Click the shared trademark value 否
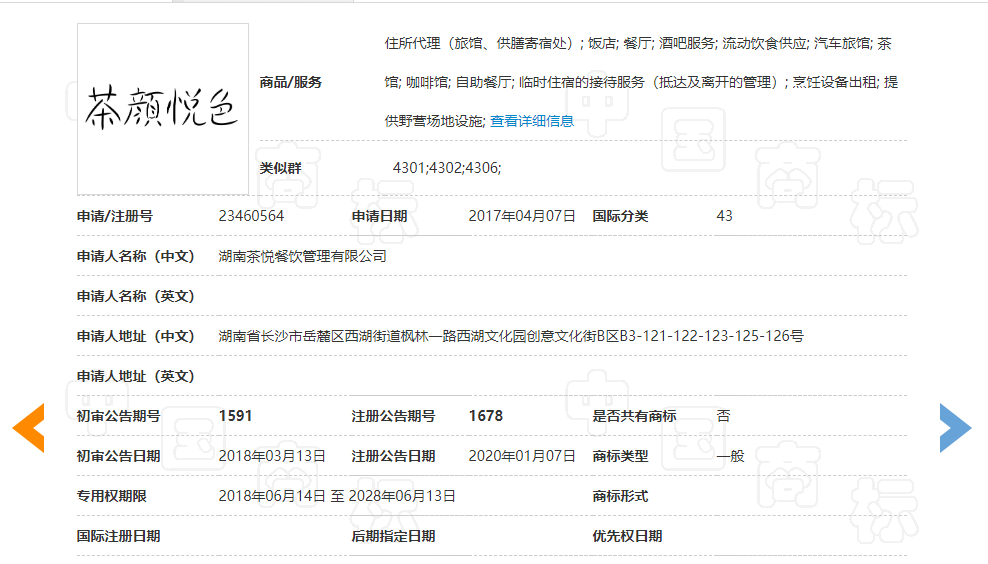988x564 pixels. pyautogui.click(x=723, y=416)
